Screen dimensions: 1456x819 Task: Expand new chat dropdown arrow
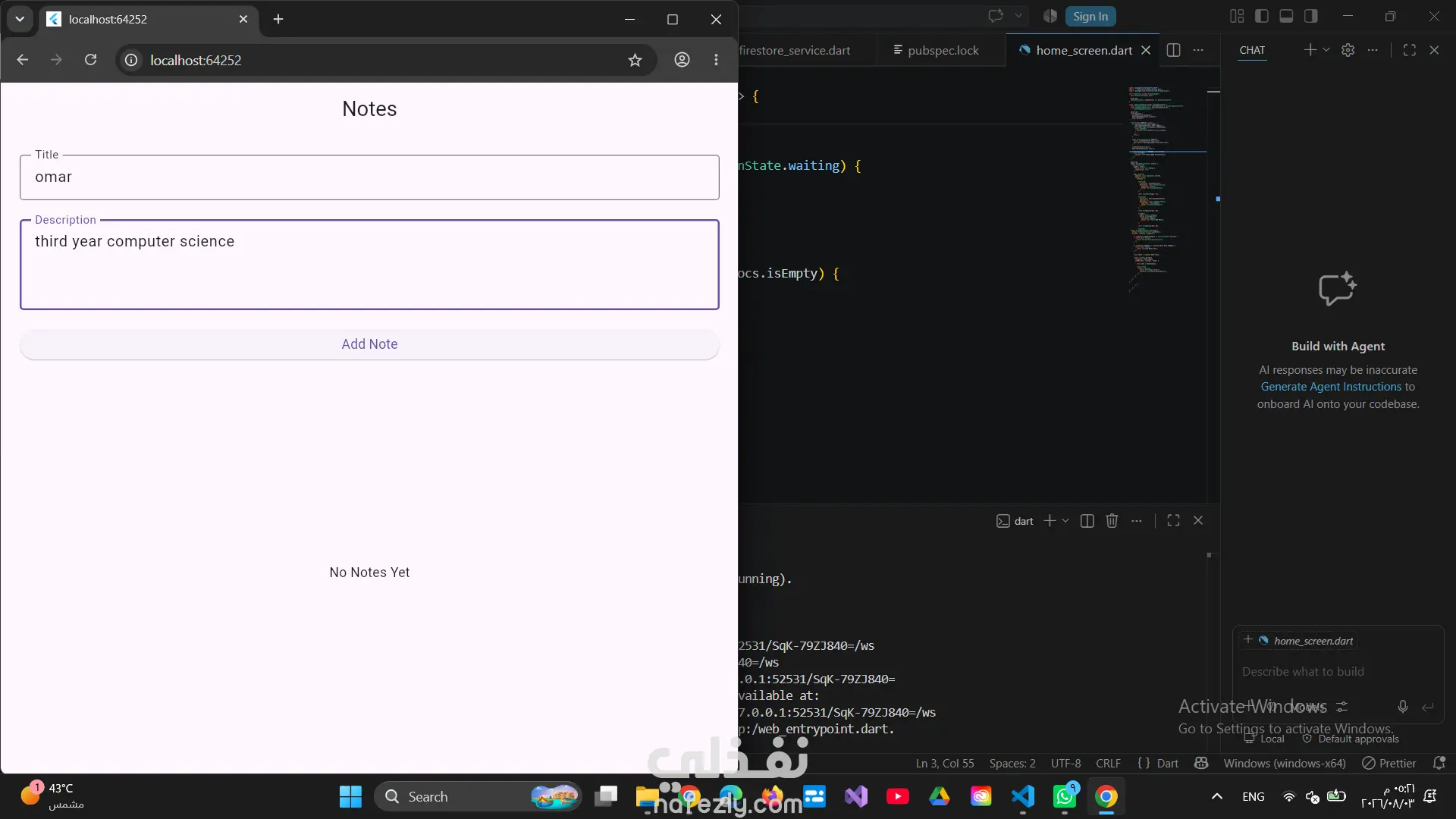1326,50
